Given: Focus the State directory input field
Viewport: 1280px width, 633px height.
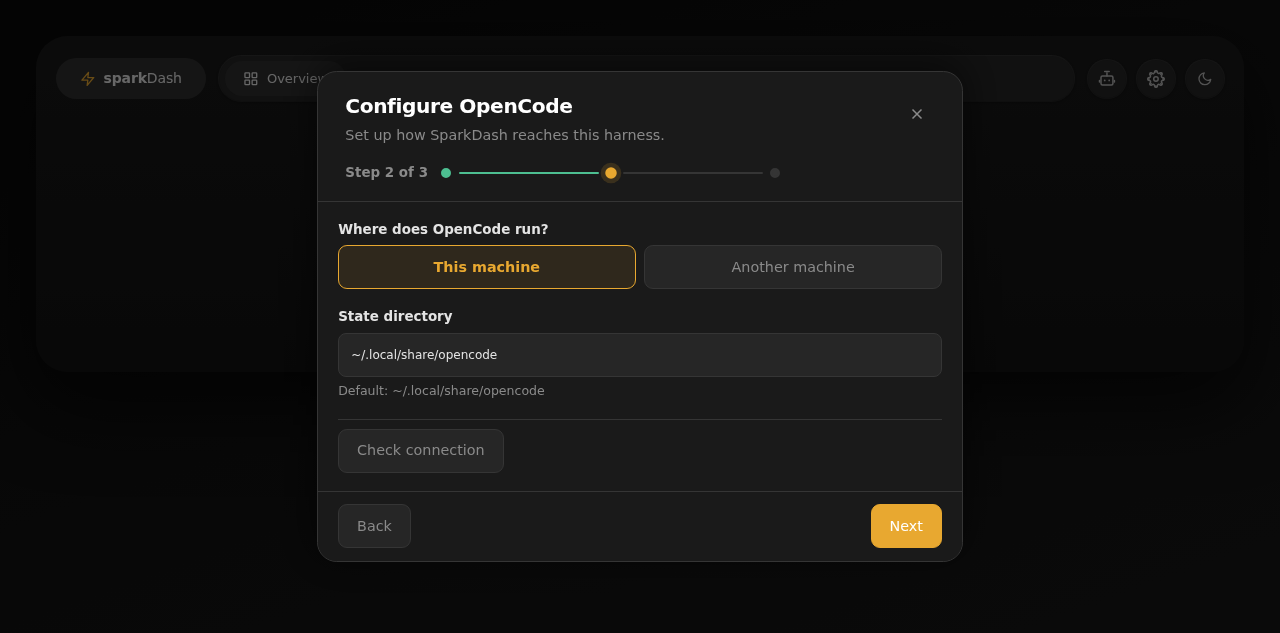Looking at the screenshot, I should click(640, 355).
